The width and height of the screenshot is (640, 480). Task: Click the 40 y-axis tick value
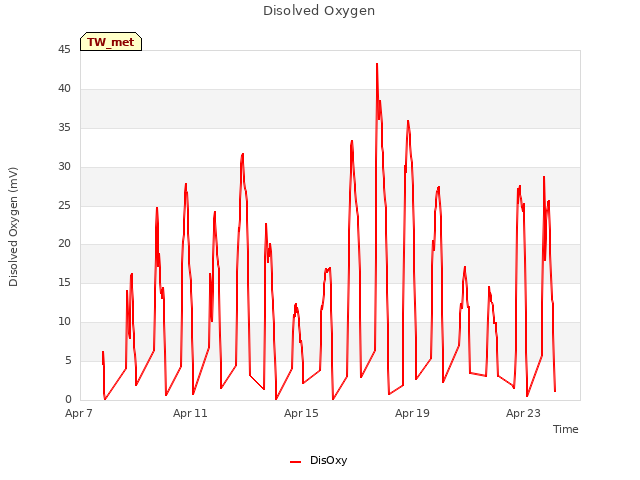tap(64, 89)
